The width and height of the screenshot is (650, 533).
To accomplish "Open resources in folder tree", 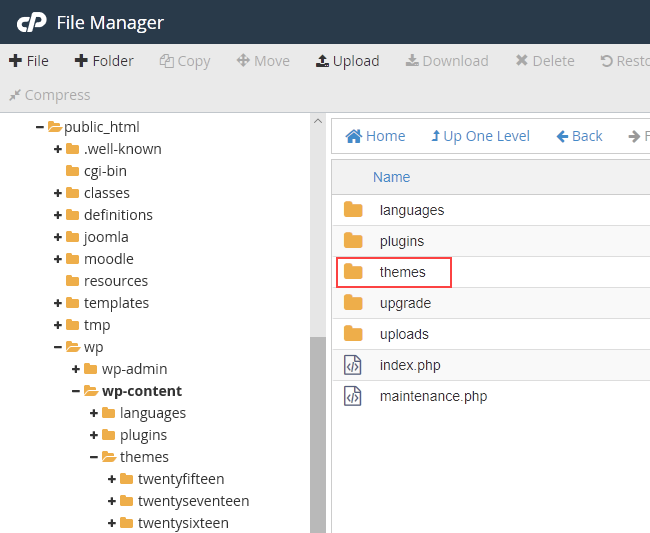I will 116,281.
